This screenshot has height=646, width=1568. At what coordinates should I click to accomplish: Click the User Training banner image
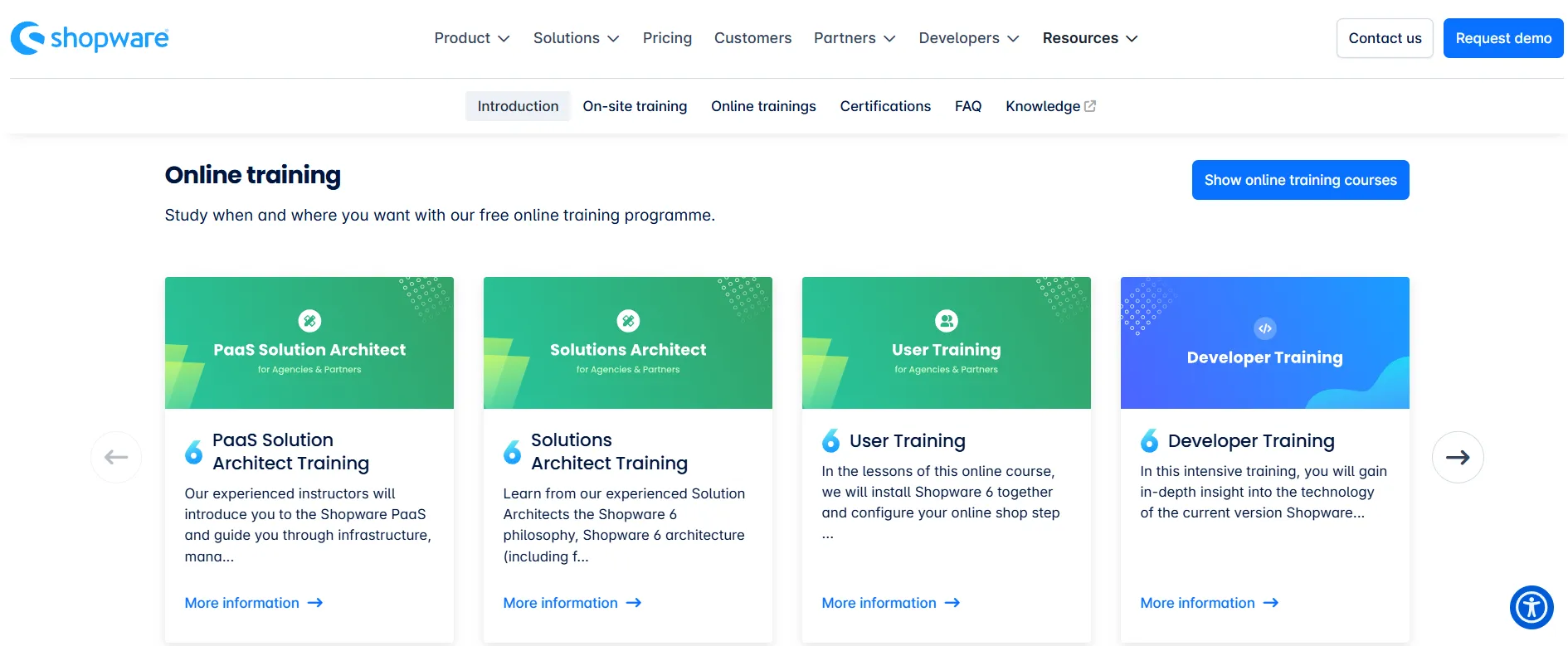947,342
